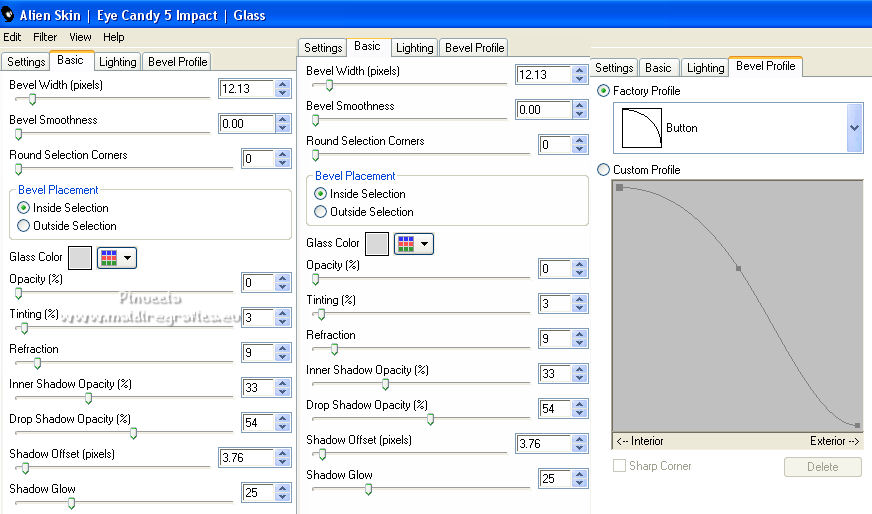872x514 pixels.
Task: Click the middle curve point in the profile graph
Action: [739, 268]
